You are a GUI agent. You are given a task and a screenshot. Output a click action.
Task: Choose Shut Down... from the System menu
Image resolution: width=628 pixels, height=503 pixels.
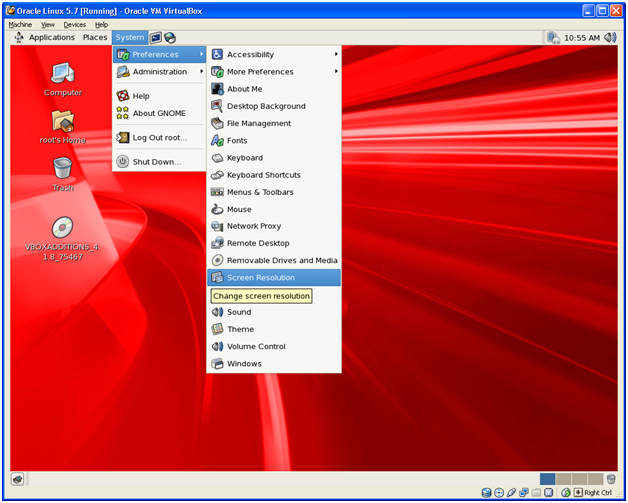(x=159, y=162)
